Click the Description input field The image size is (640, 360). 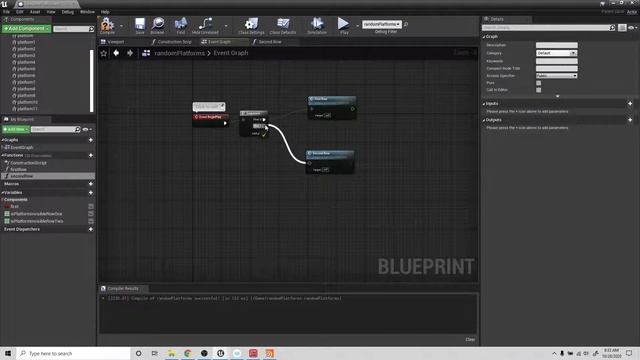[x=556, y=45]
